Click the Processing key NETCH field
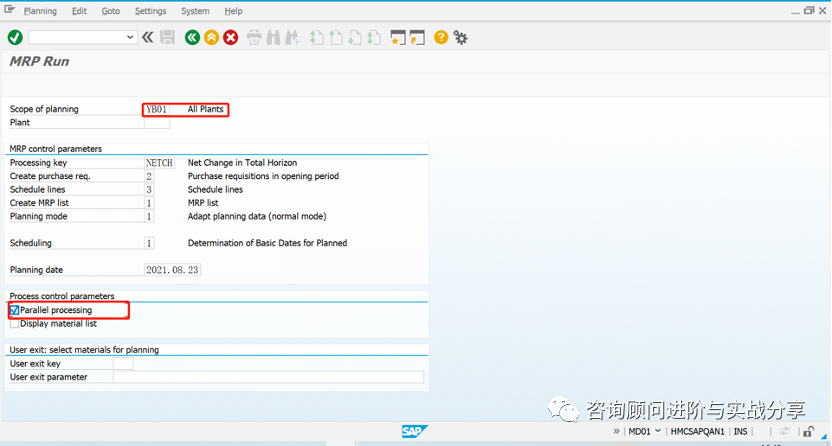The image size is (832, 446). pos(160,163)
